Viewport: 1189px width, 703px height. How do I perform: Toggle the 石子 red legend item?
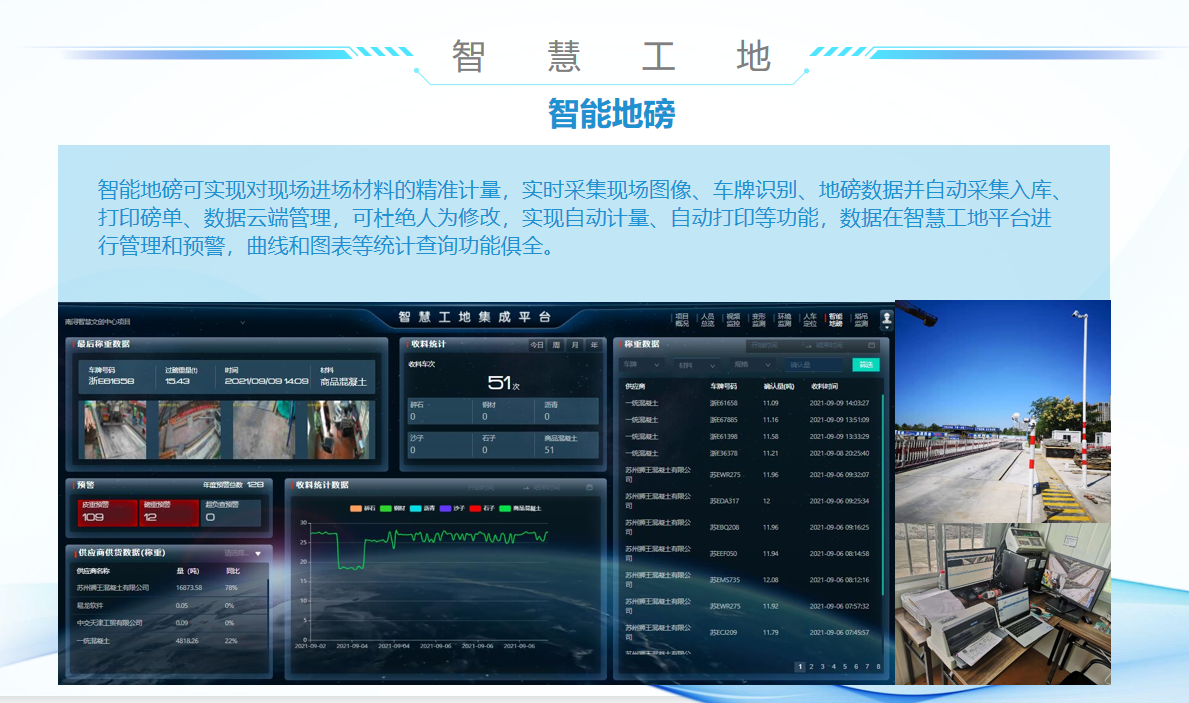click(x=482, y=508)
